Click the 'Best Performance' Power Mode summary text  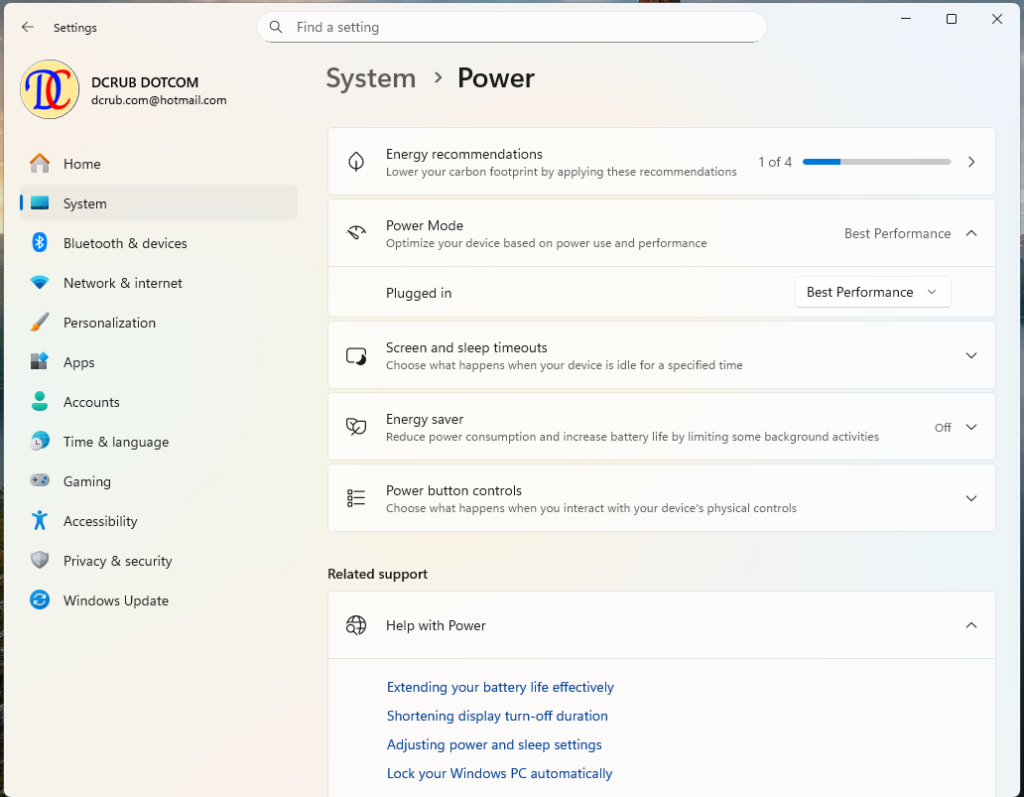tap(897, 233)
